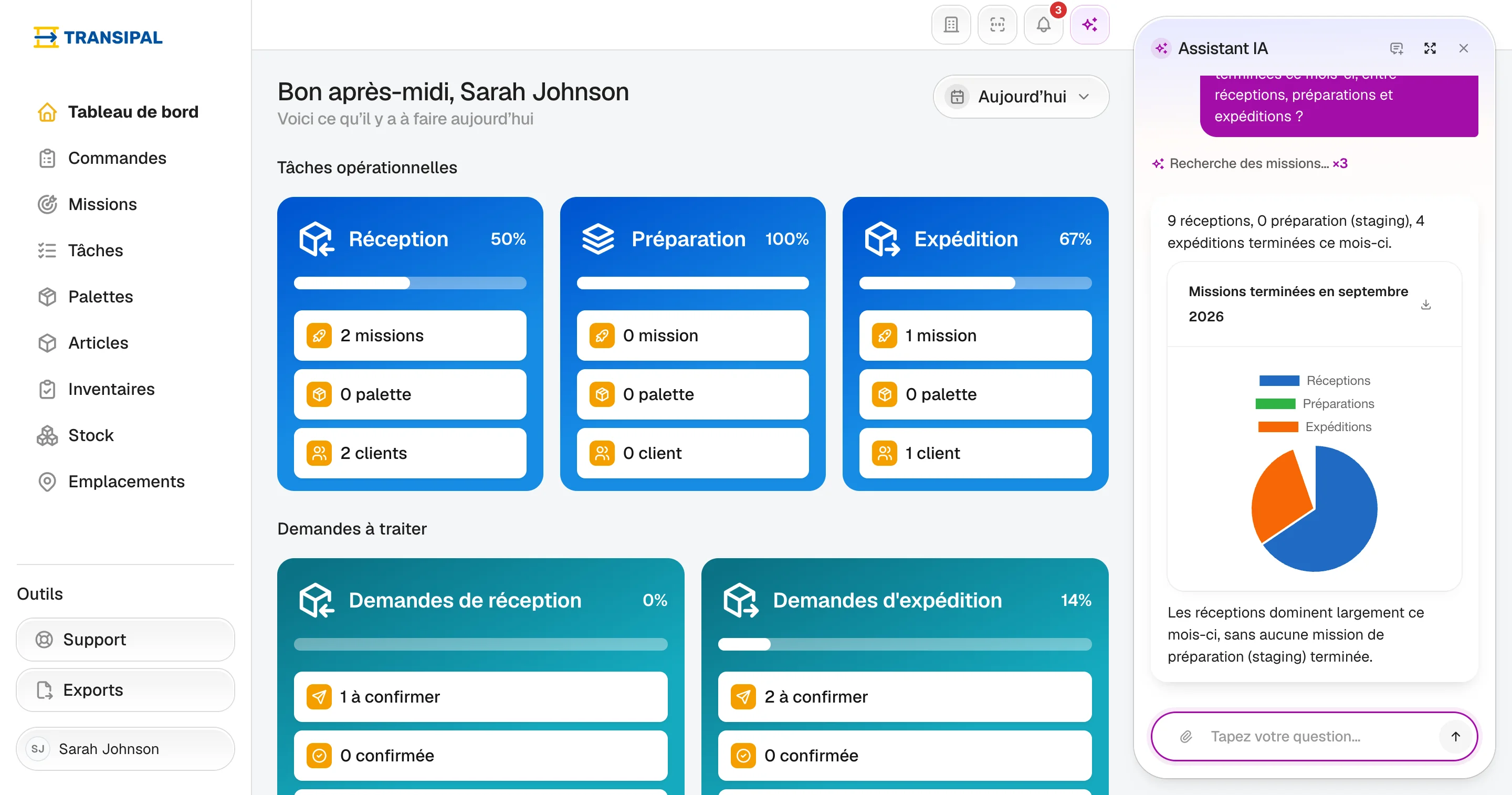Click the Préparation 100% progress bar
The width and height of the screenshot is (1512, 795).
coord(692,283)
